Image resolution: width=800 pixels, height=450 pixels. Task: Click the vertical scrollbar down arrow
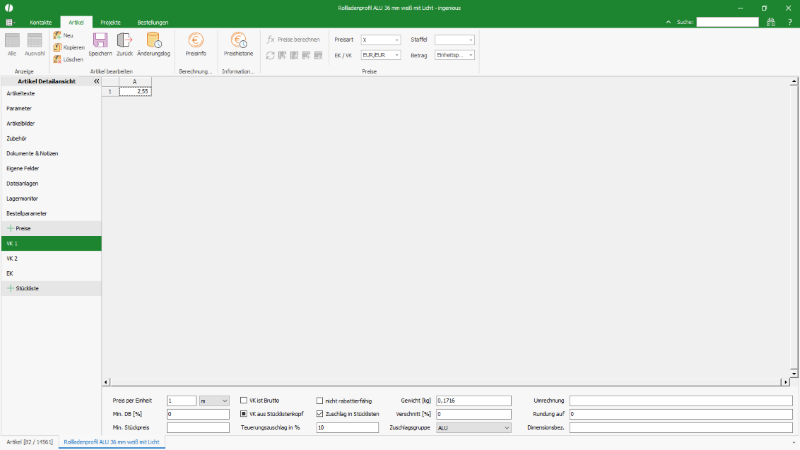click(x=794, y=374)
